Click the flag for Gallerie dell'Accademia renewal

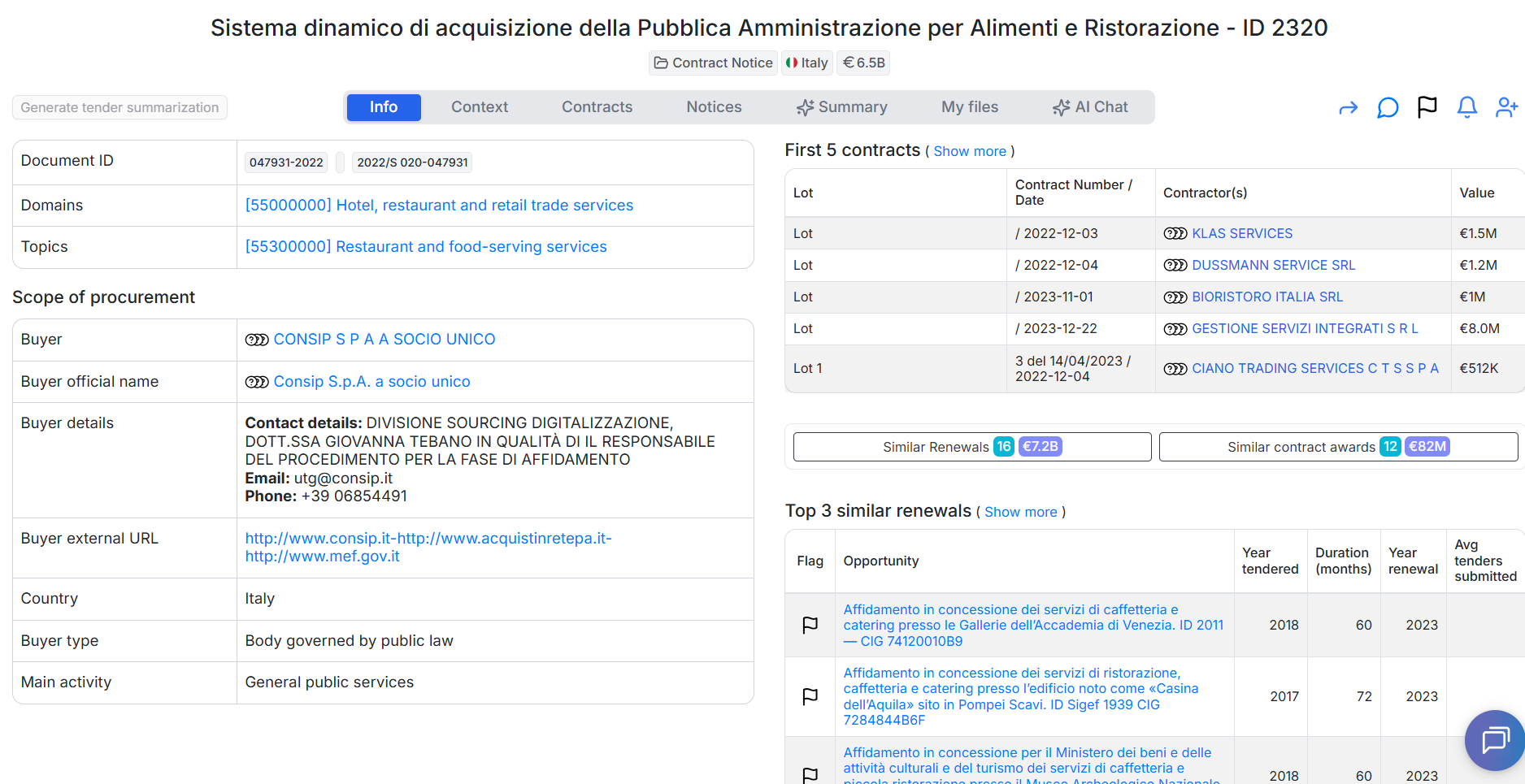pos(810,625)
